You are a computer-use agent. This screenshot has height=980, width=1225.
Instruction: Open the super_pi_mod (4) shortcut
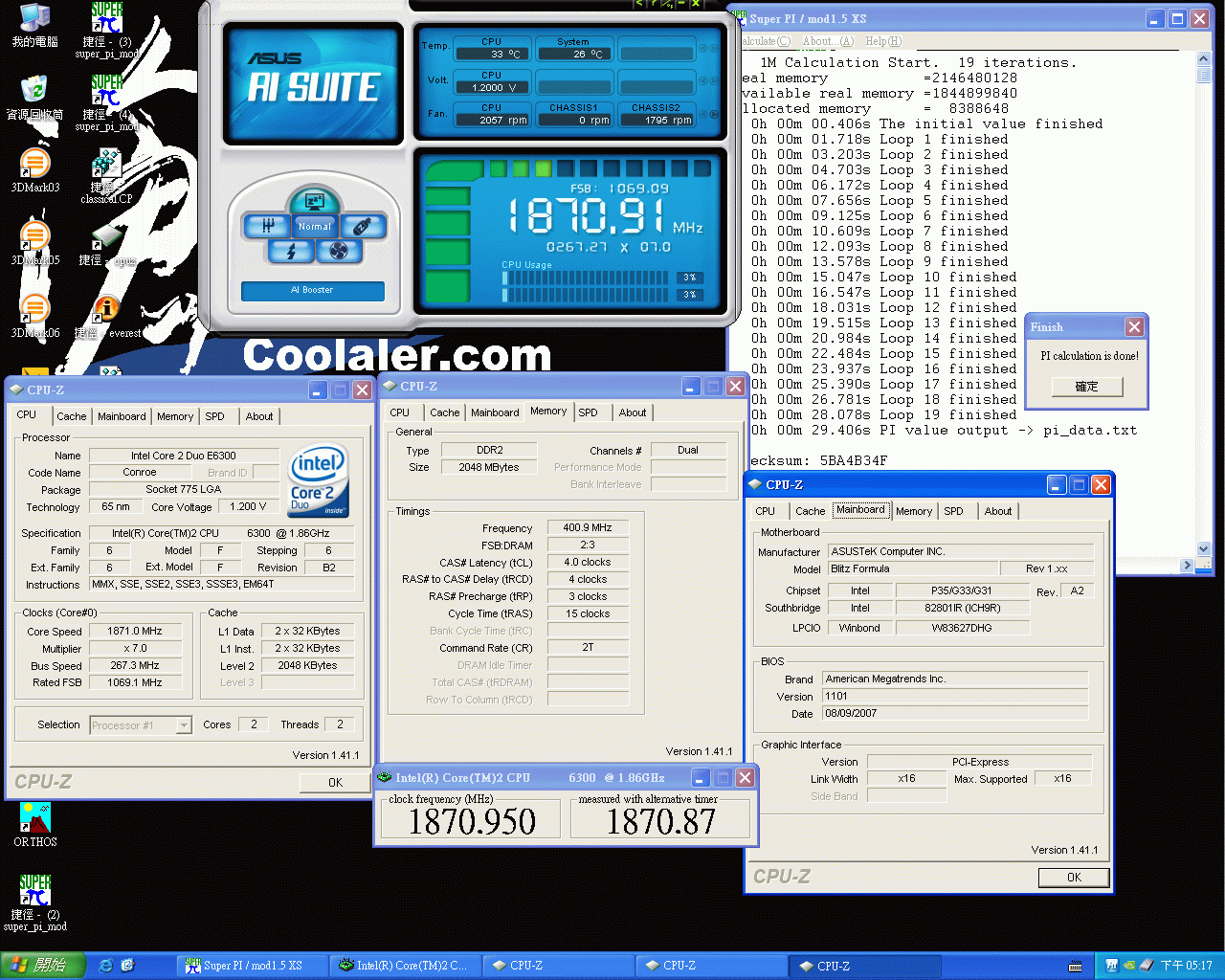click(x=106, y=101)
